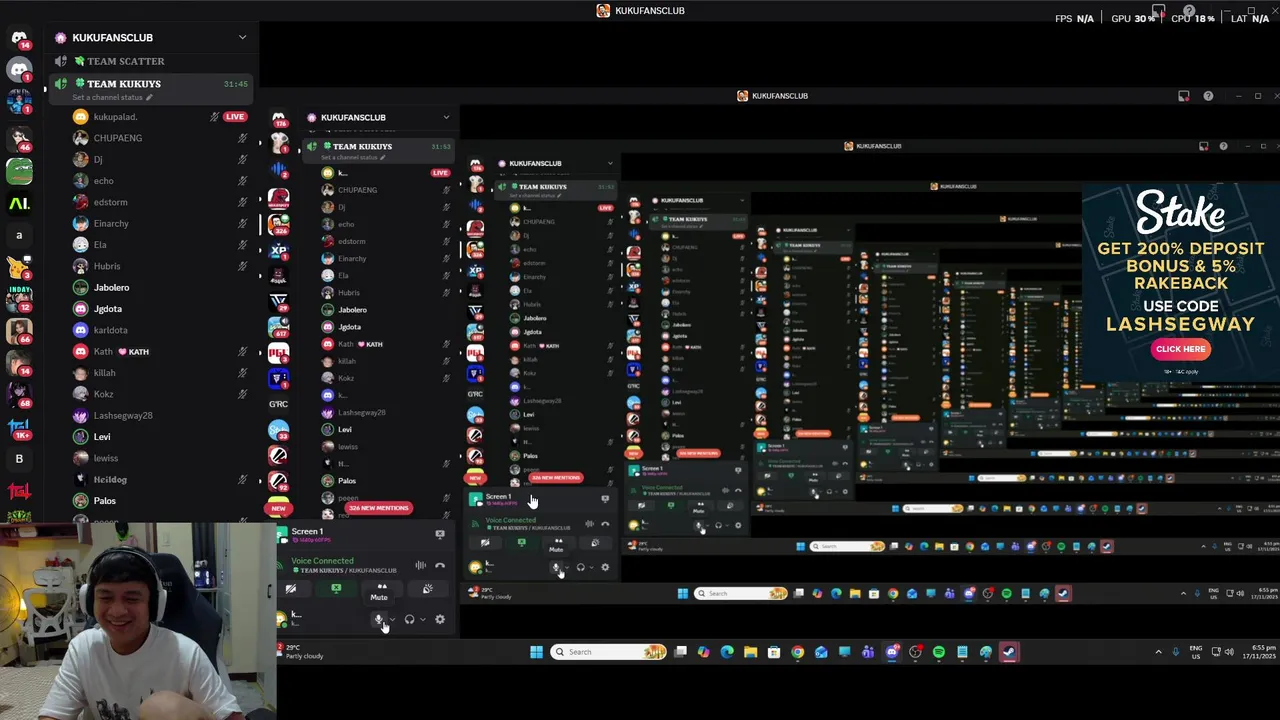Open the TGL server with 1K+ badge

click(19, 427)
